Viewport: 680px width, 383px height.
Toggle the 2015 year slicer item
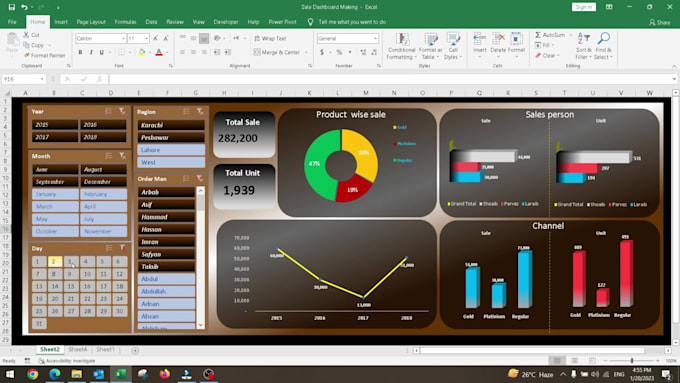(x=55, y=124)
